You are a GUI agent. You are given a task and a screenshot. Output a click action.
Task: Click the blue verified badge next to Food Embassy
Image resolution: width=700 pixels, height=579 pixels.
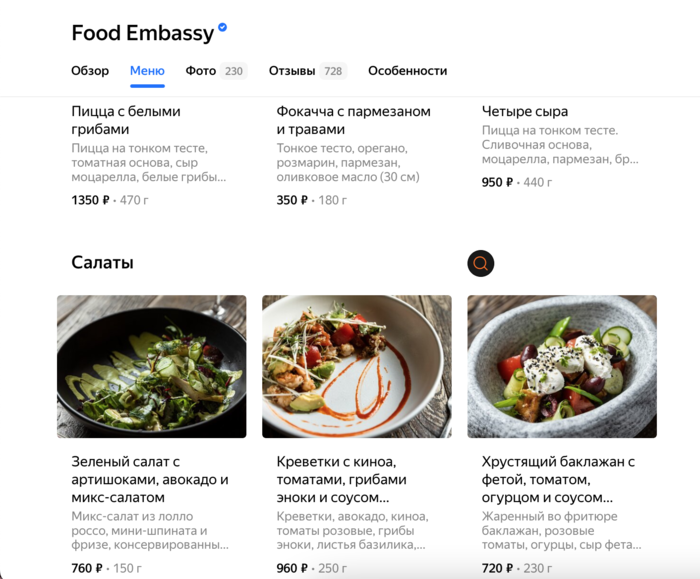222,27
